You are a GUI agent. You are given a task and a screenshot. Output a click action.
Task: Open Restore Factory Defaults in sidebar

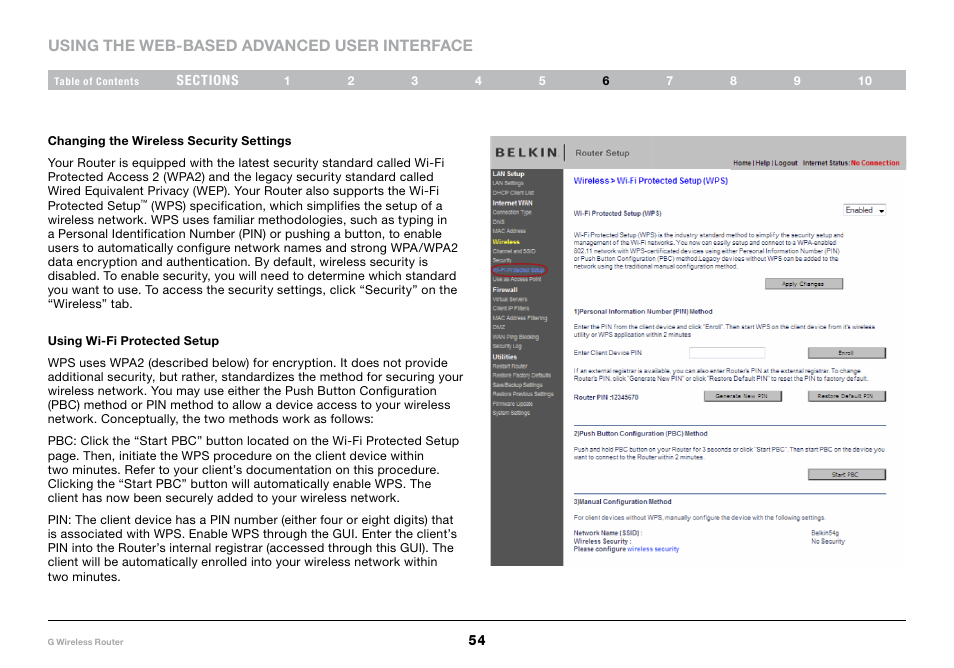[521, 375]
